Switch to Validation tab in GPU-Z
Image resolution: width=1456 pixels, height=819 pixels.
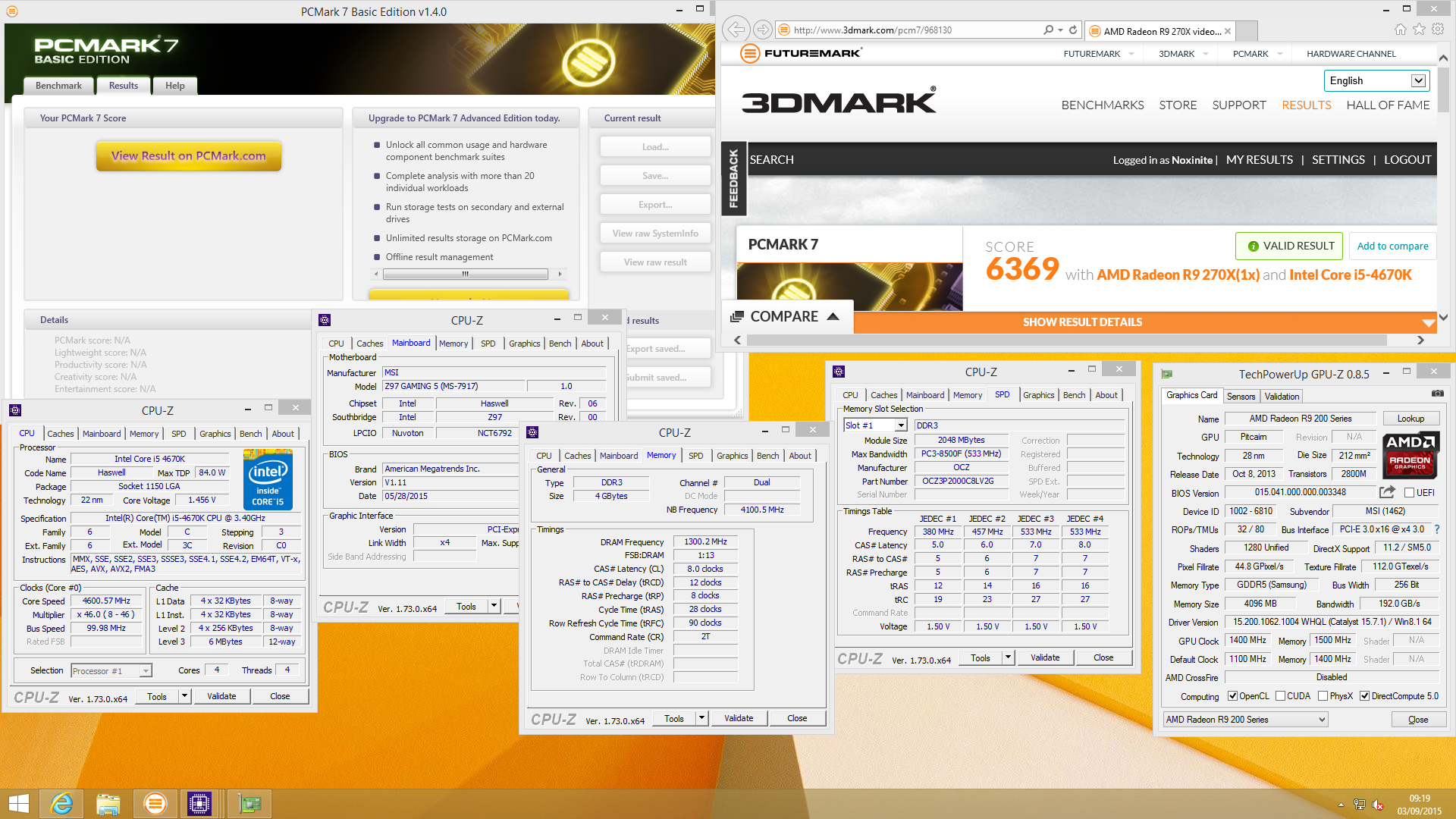[1282, 396]
